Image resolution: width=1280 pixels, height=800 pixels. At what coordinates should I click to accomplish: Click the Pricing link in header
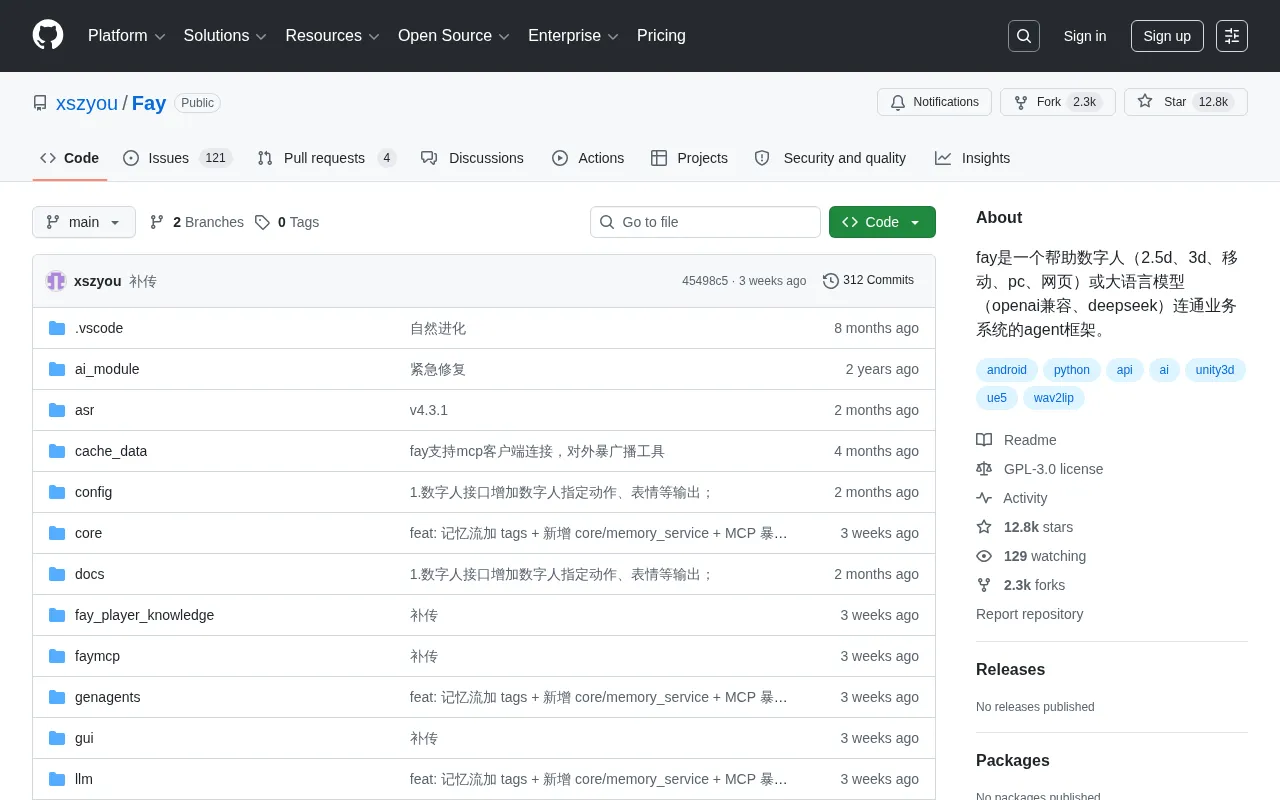(x=661, y=36)
